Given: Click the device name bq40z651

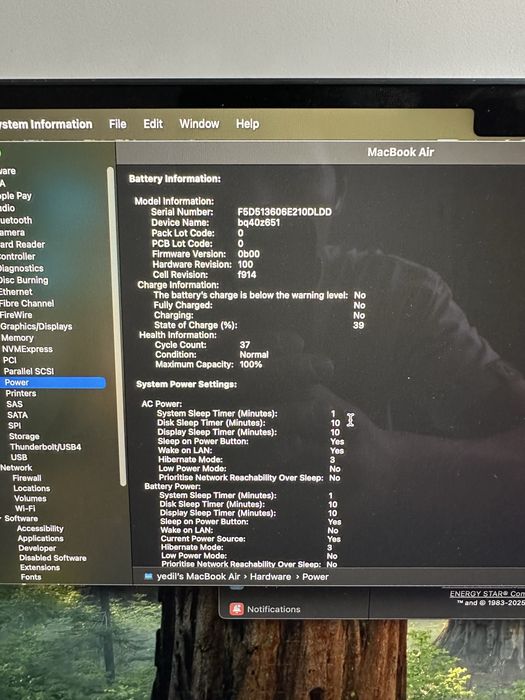Looking at the screenshot, I should pyautogui.click(x=258, y=222).
